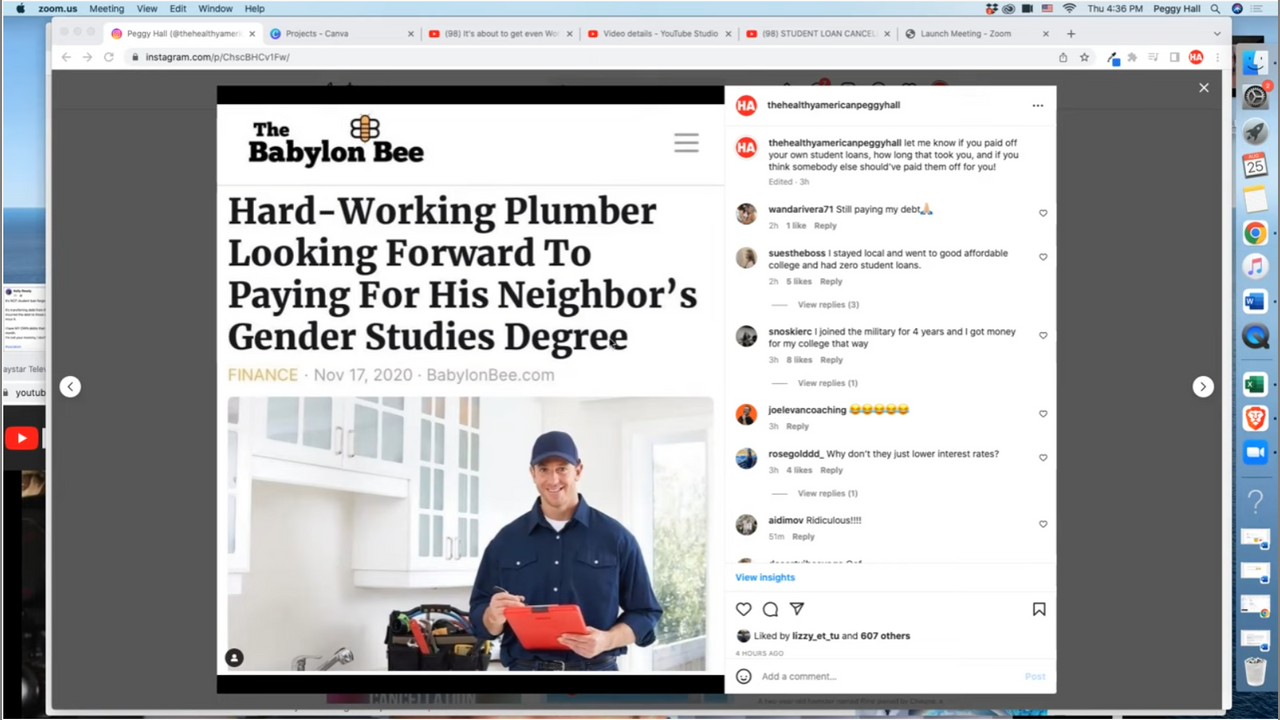1280x720 pixels.
Task: Like the Instagram post with heart icon
Action: pos(743,609)
